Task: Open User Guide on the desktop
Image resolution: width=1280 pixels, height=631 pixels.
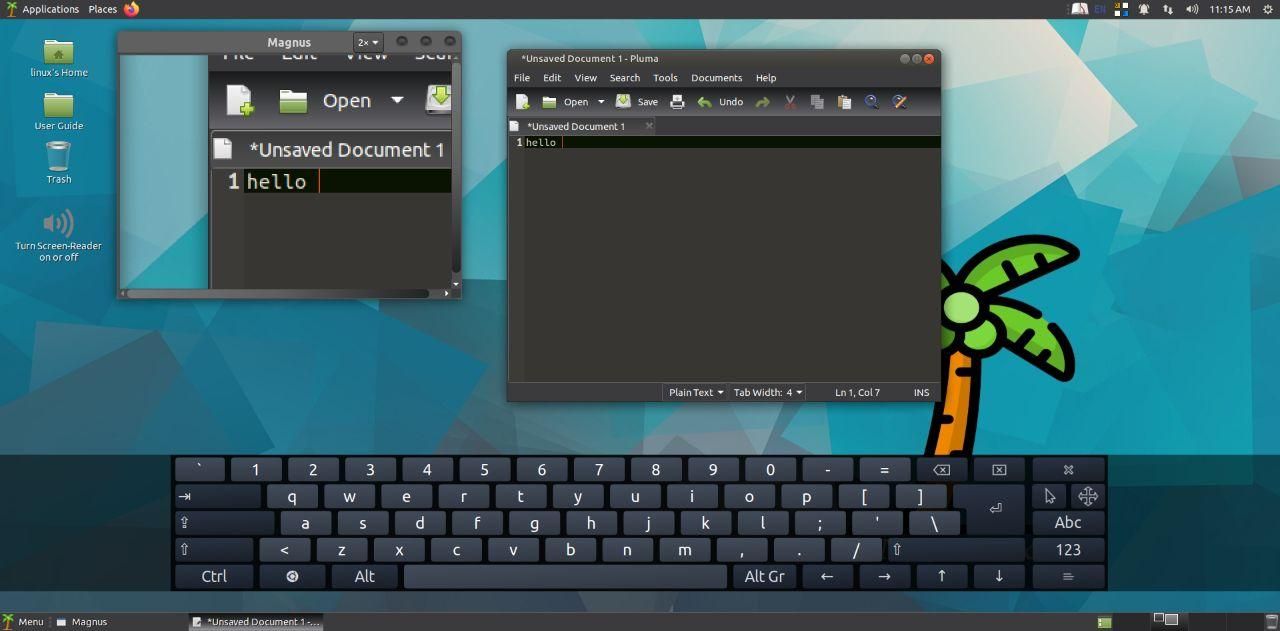Action: point(58,111)
